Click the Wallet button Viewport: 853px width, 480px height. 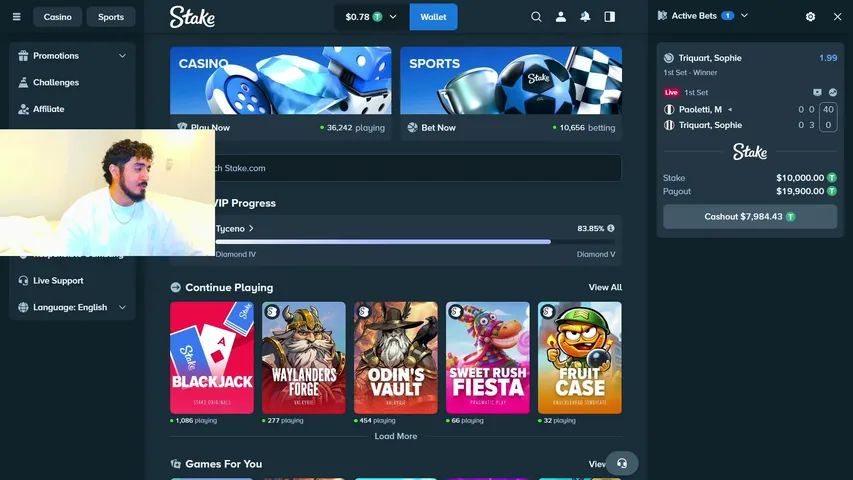tap(433, 17)
